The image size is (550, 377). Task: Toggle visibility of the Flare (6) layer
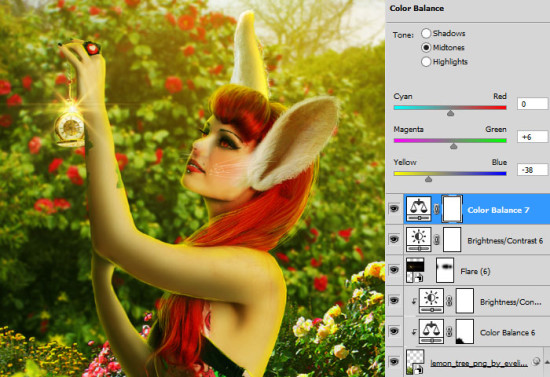(394, 270)
